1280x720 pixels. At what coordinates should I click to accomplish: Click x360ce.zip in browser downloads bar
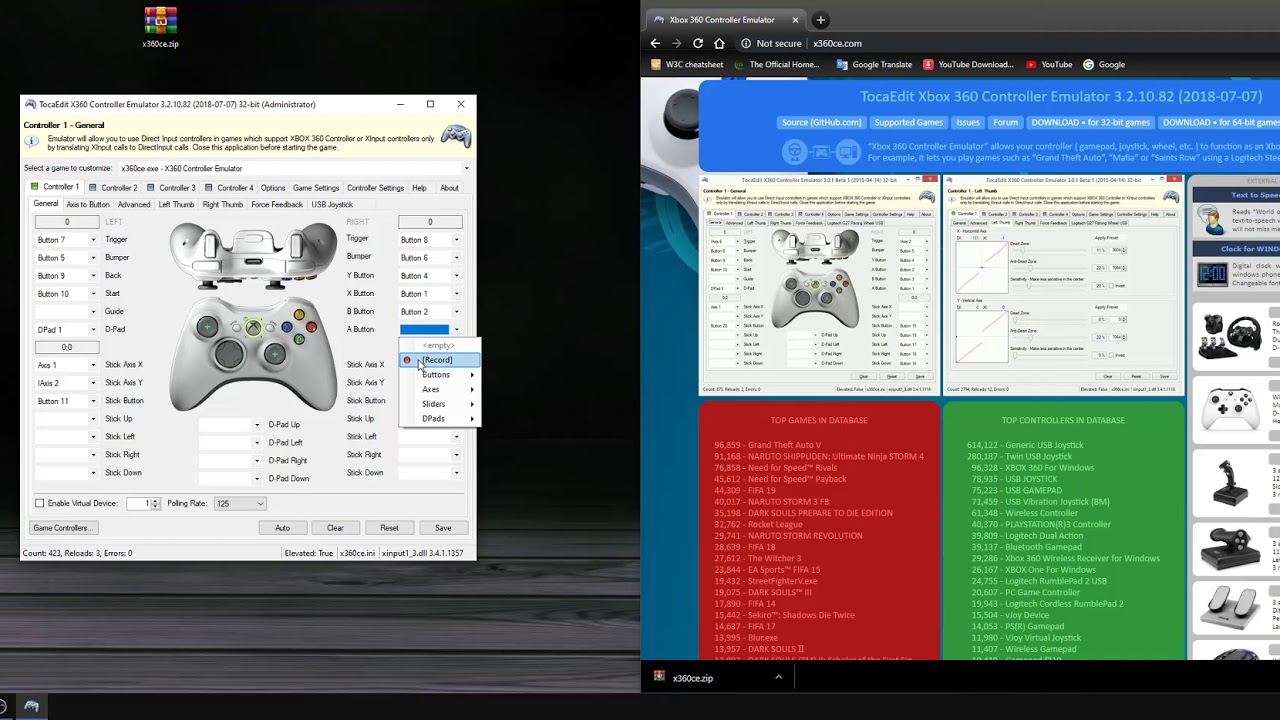tap(693, 678)
